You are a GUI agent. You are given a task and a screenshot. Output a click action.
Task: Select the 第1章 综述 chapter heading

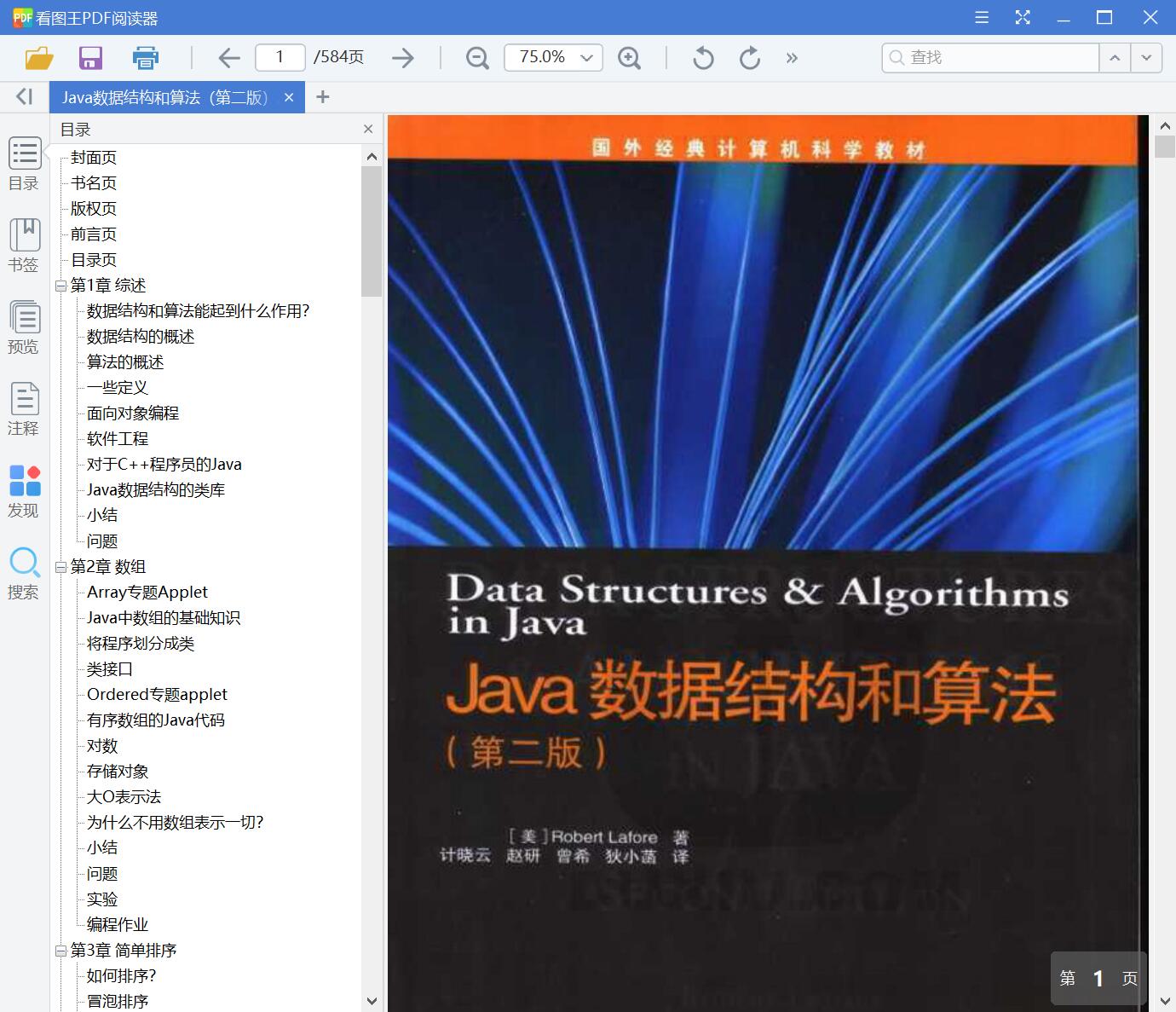pos(108,286)
